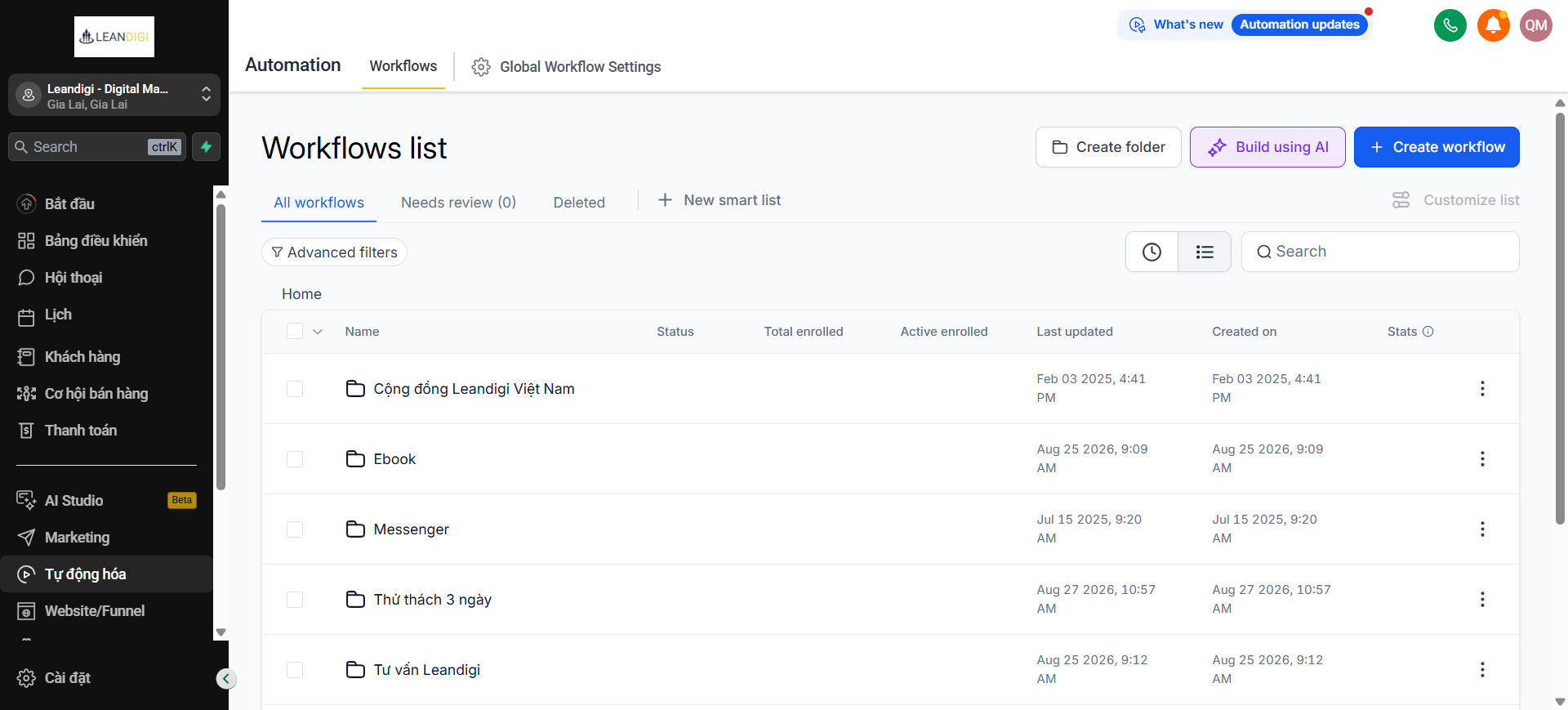Screen dimensions: 1568x710
Task: Open Hội thoại conversations
Action: point(106,278)
